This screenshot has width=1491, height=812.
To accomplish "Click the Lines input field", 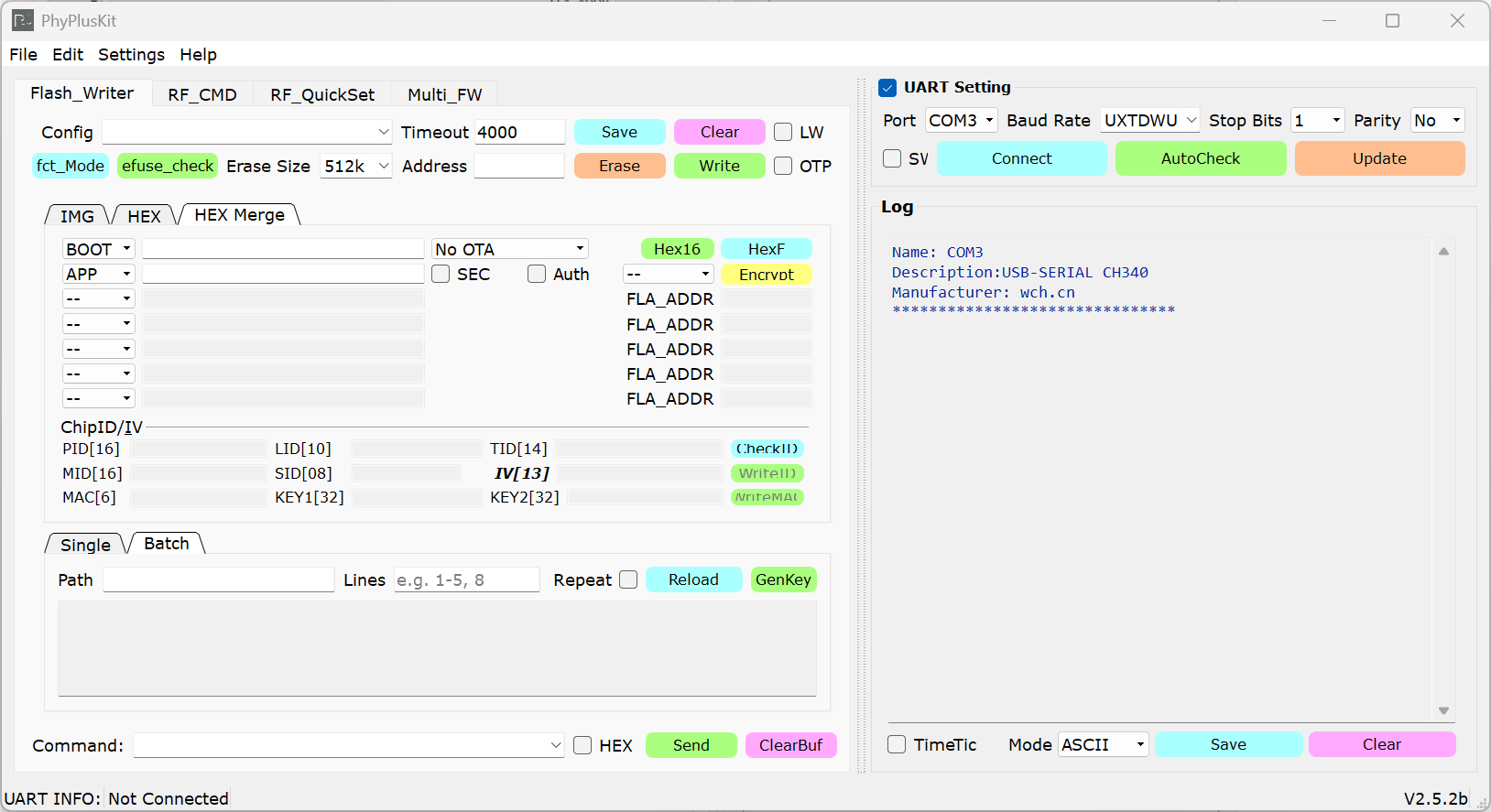I will coord(466,579).
